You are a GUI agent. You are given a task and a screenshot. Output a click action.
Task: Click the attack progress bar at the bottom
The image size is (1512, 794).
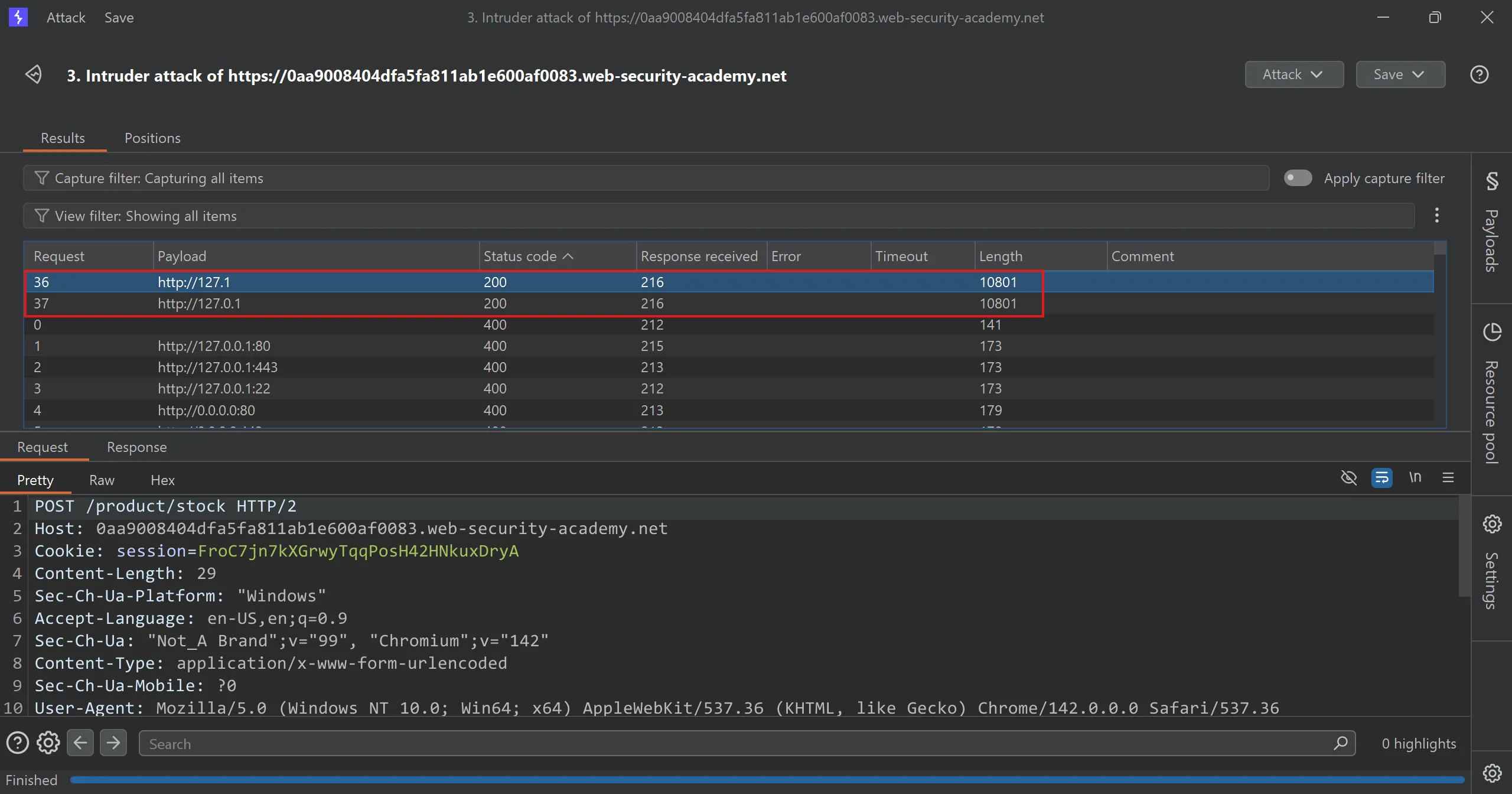coord(767,780)
